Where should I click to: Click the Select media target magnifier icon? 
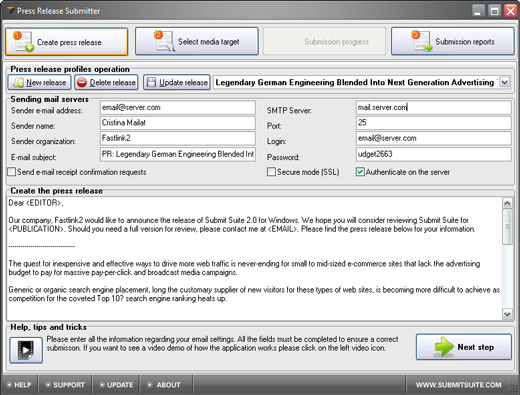tap(165, 41)
